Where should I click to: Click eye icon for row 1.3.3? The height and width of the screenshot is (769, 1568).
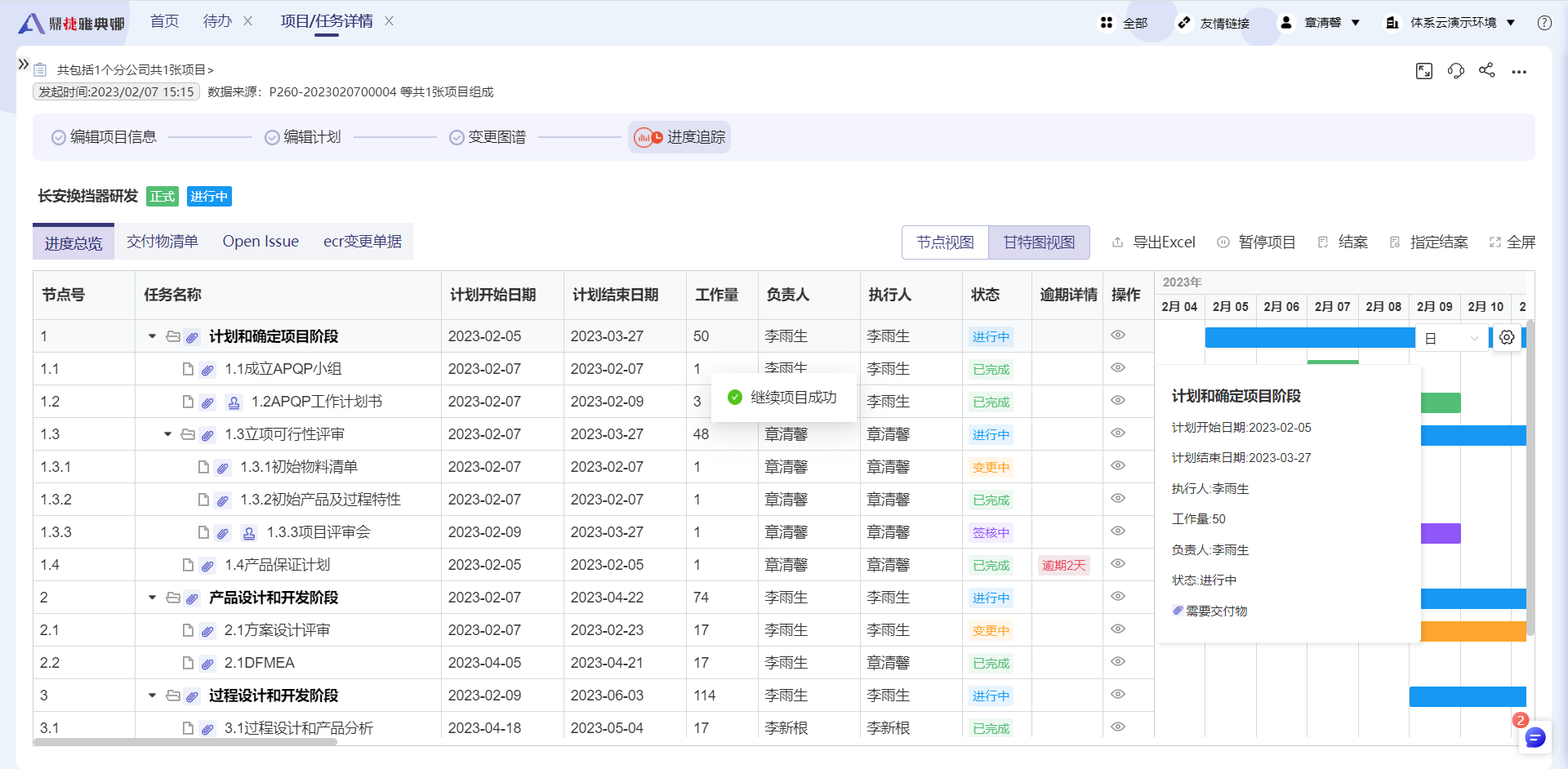(1118, 531)
